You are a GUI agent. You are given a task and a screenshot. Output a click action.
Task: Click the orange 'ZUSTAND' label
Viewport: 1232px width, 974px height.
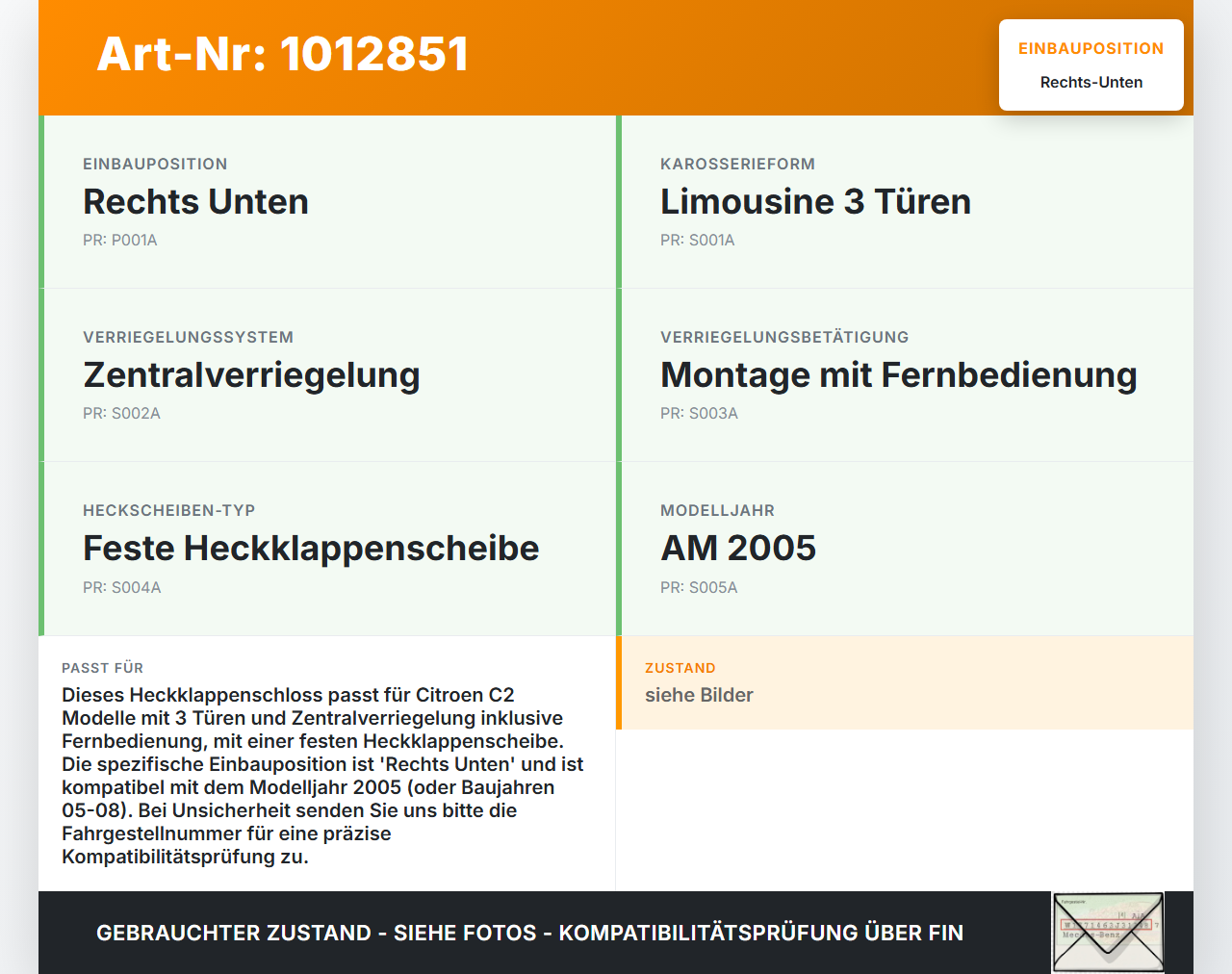click(x=680, y=668)
